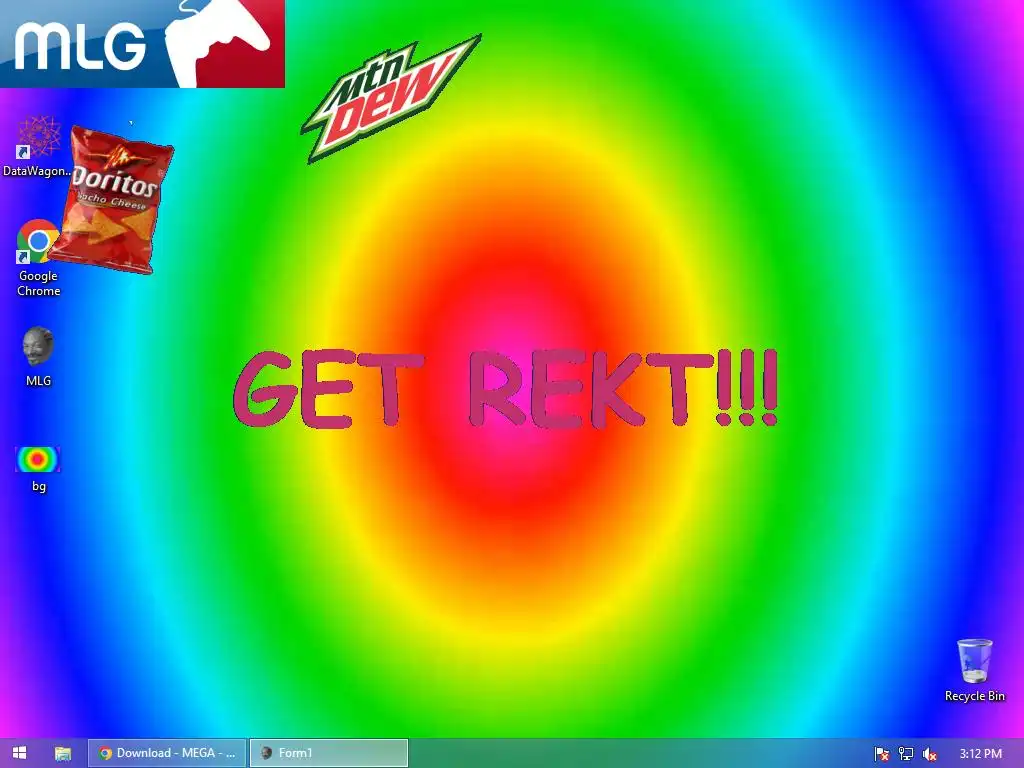Open File Explorer from the taskbar
1024x768 pixels.
(63, 753)
